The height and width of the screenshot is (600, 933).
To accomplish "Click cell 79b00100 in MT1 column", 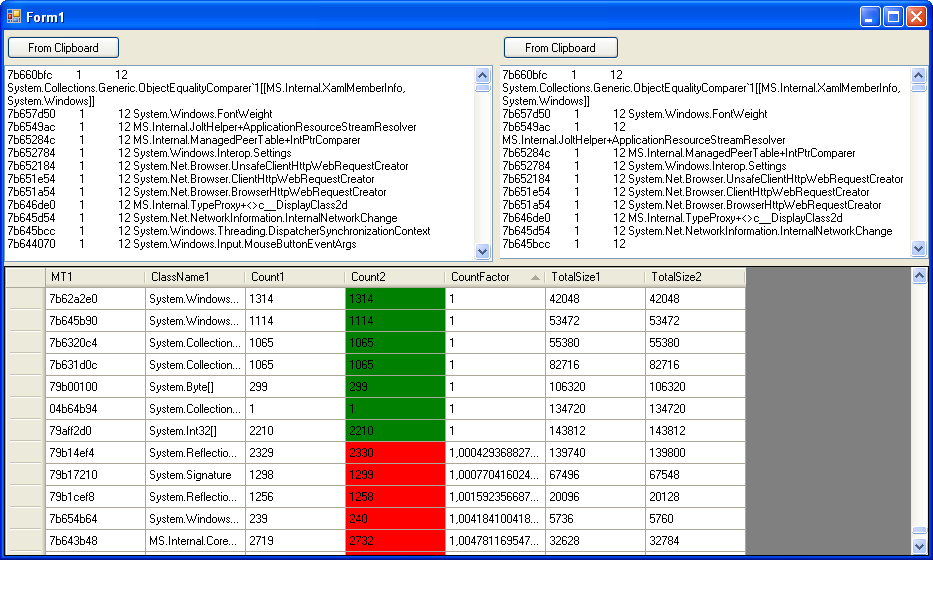I will (95, 387).
